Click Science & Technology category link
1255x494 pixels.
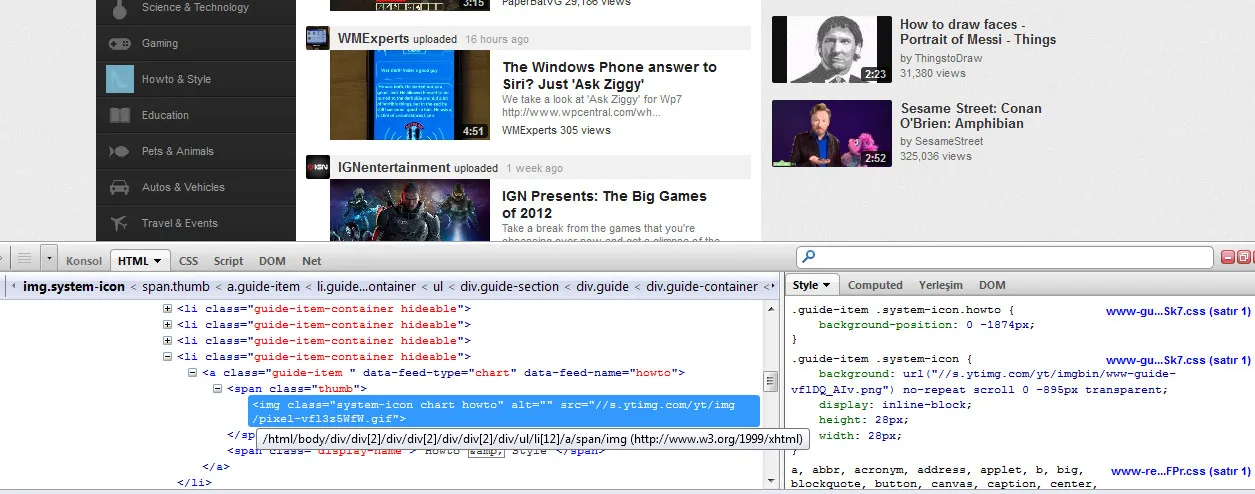[x=195, y=8]
